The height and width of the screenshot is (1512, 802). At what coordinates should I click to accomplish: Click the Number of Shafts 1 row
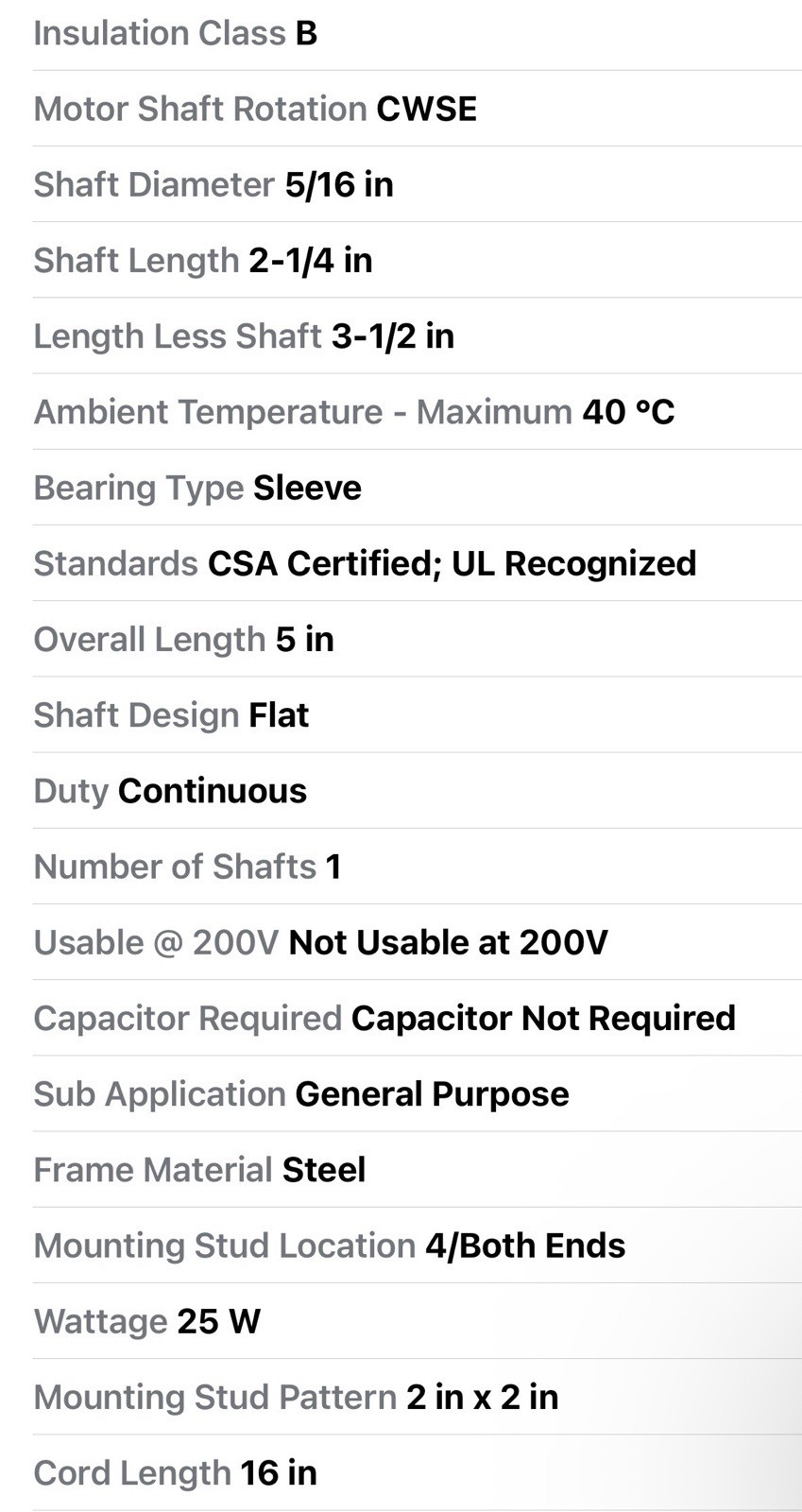pyautogui.click(x=417, y=867)
